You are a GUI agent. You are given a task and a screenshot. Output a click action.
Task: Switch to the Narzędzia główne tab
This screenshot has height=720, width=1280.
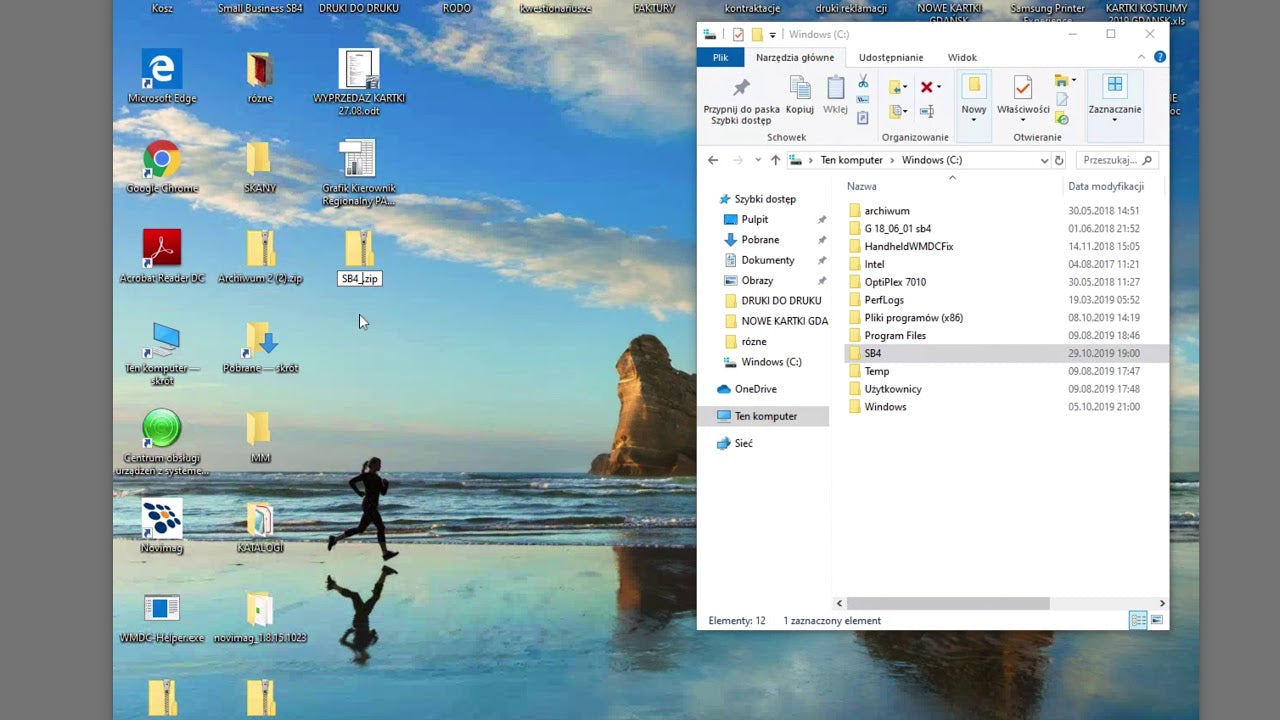(795, 57)
